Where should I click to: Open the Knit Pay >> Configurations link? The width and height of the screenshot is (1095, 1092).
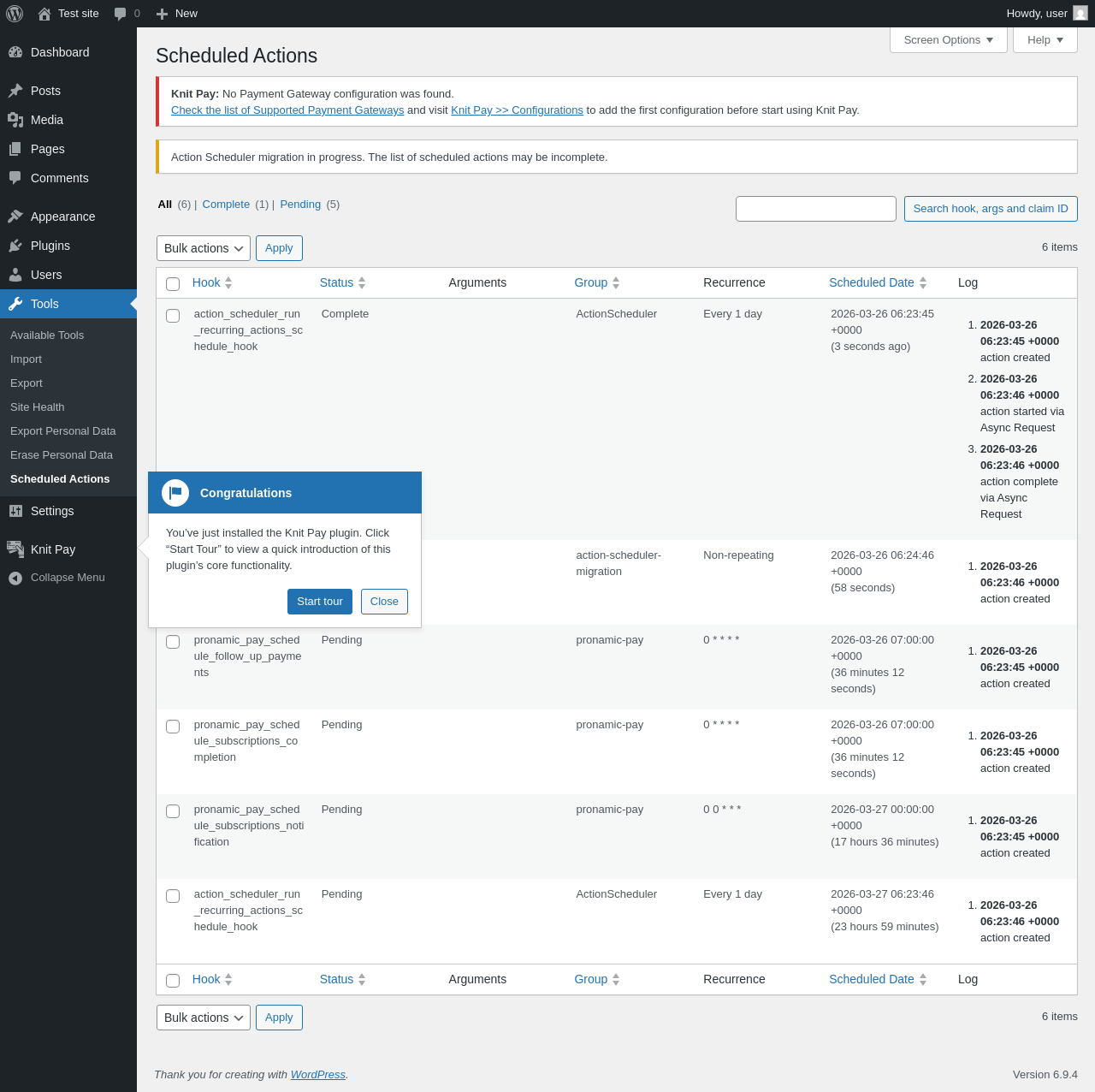(517, 110)
